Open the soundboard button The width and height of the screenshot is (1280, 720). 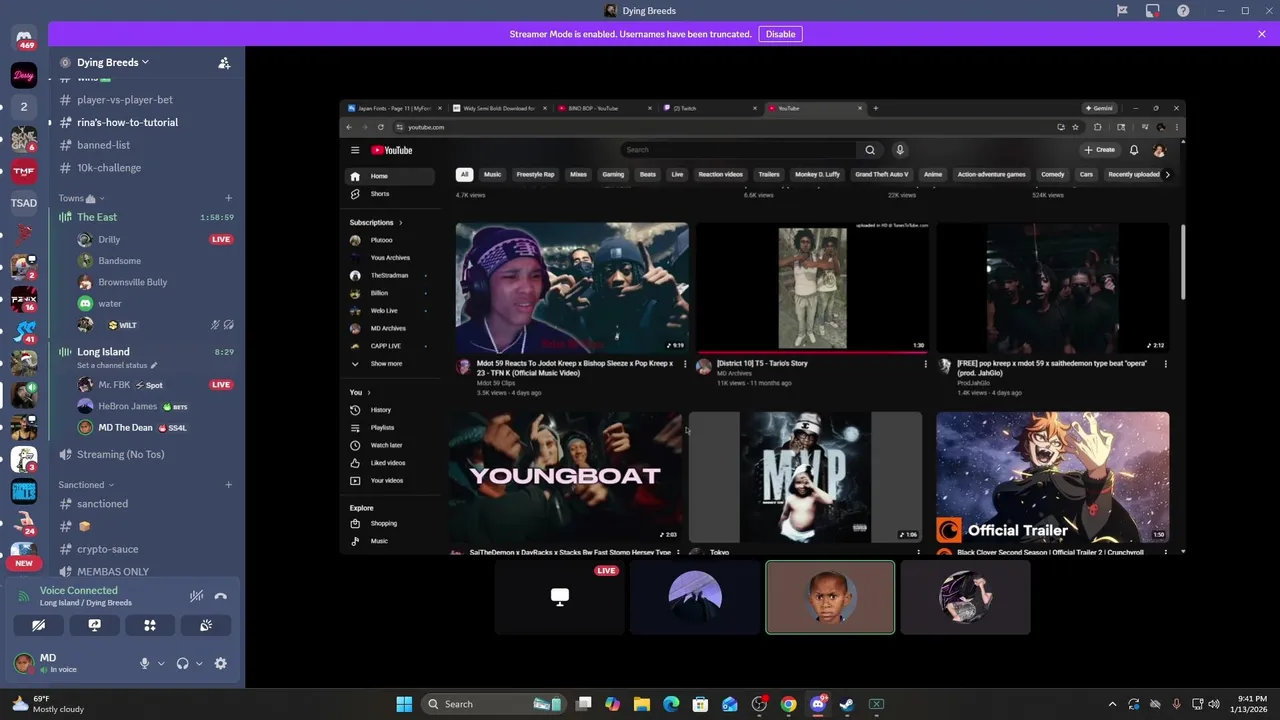point(206,625)
